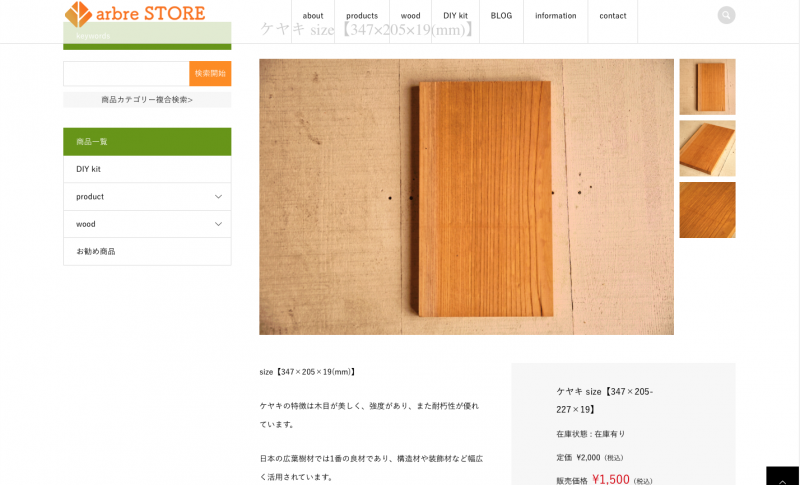Click the orange 検索開始 search button
The height and width of the screenshot is (485, 800).
click(x=210, y=73)
